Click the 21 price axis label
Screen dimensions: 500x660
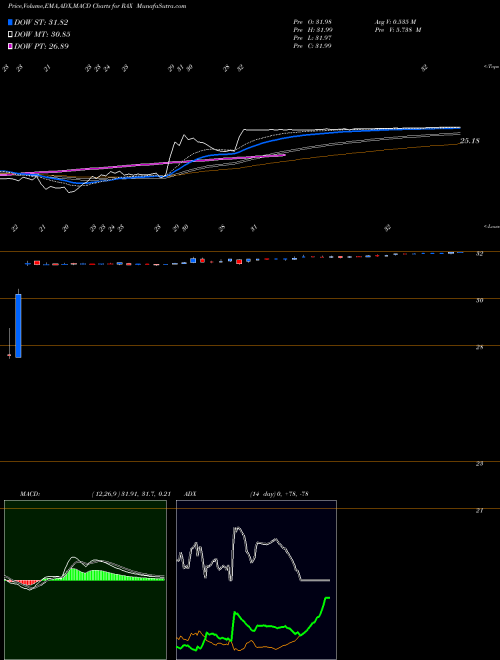479,511
